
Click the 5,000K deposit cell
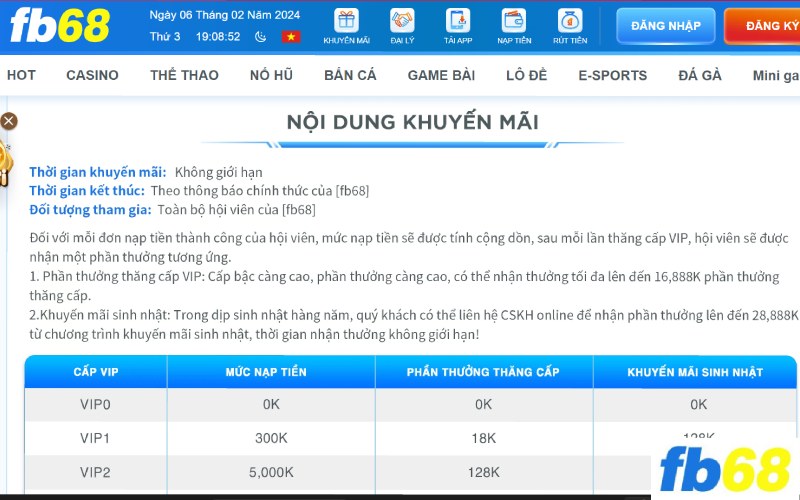click(x=271, y=472)
